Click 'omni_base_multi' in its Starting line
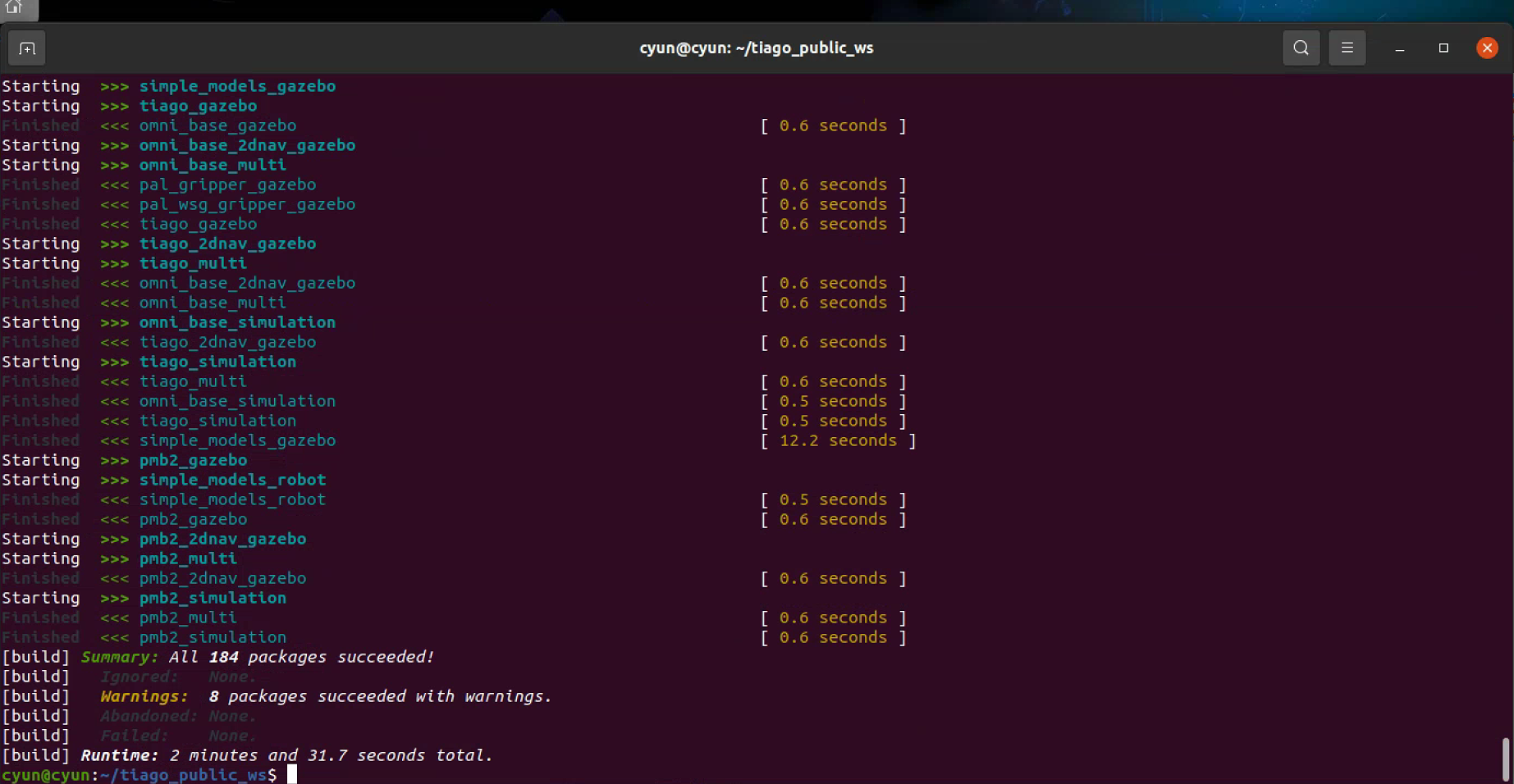This screenshot has width=1514, height=784. click(x=213, y=165)
